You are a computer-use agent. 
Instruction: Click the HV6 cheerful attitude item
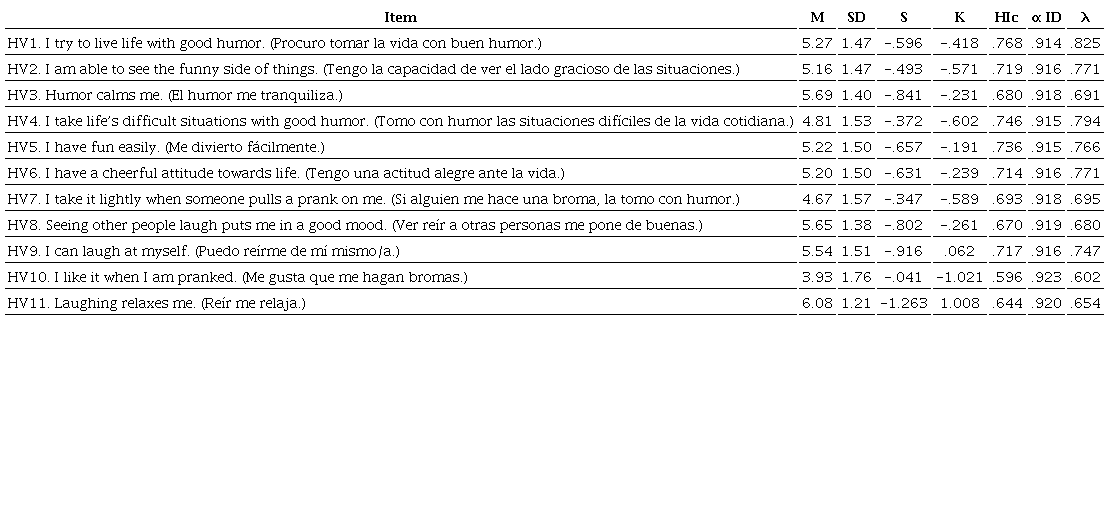click(286, 173)
